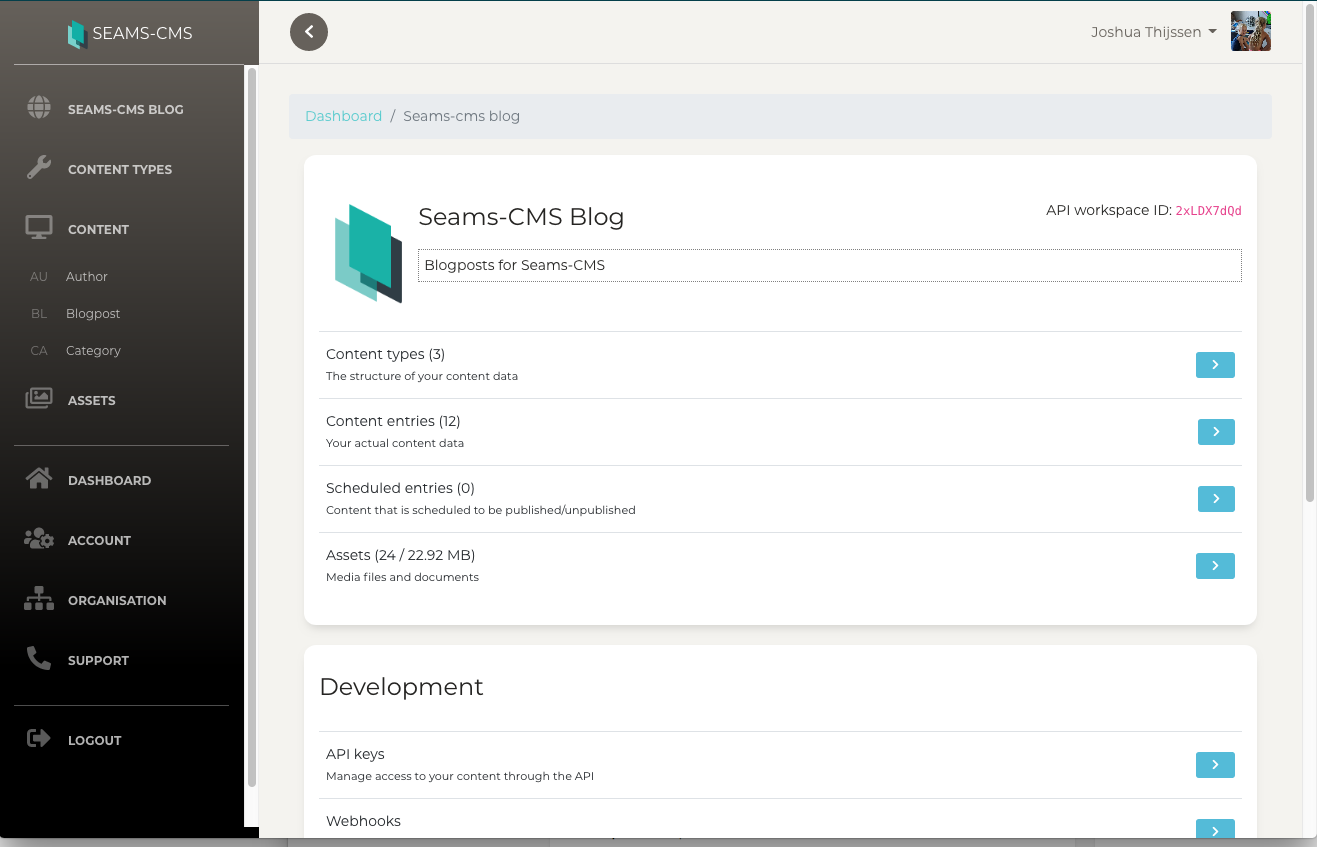Click the phone icon next to Support
This screenshot has height=847, width=1317.
tap(38, 659)
